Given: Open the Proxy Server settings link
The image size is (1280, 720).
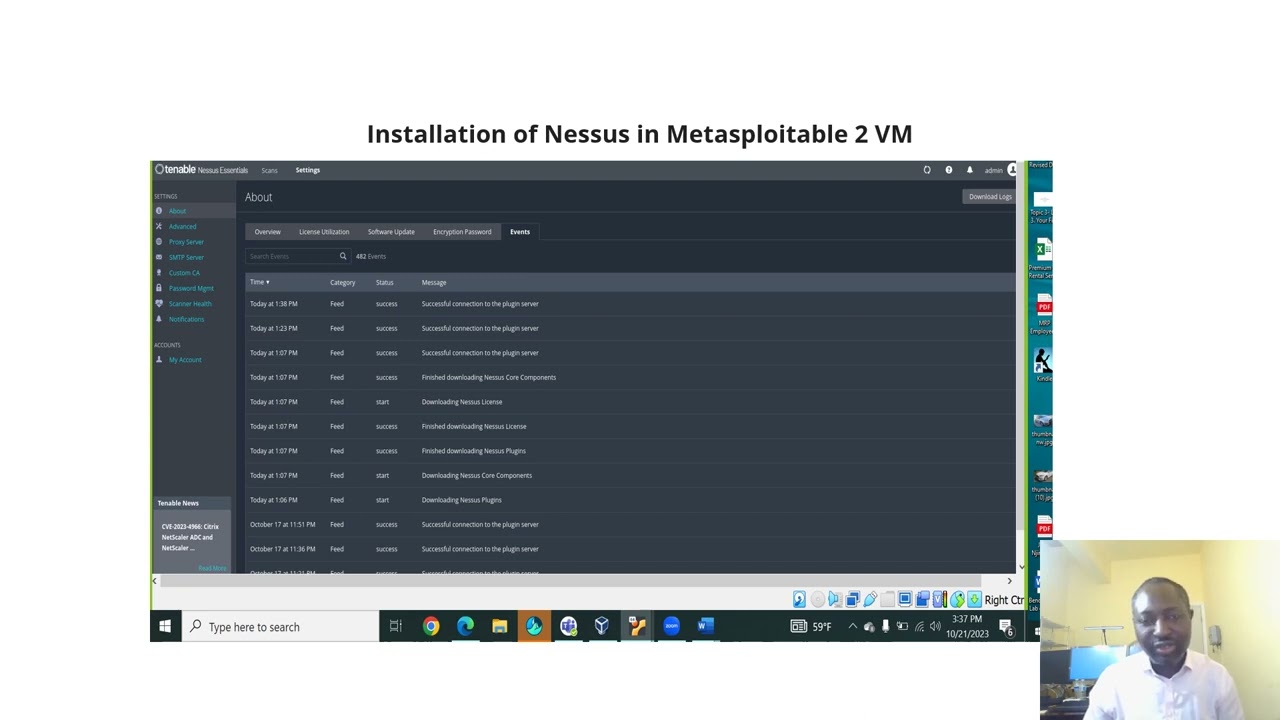Looking at the screenshot, I should pyautogui.click(x=186, y=242).
